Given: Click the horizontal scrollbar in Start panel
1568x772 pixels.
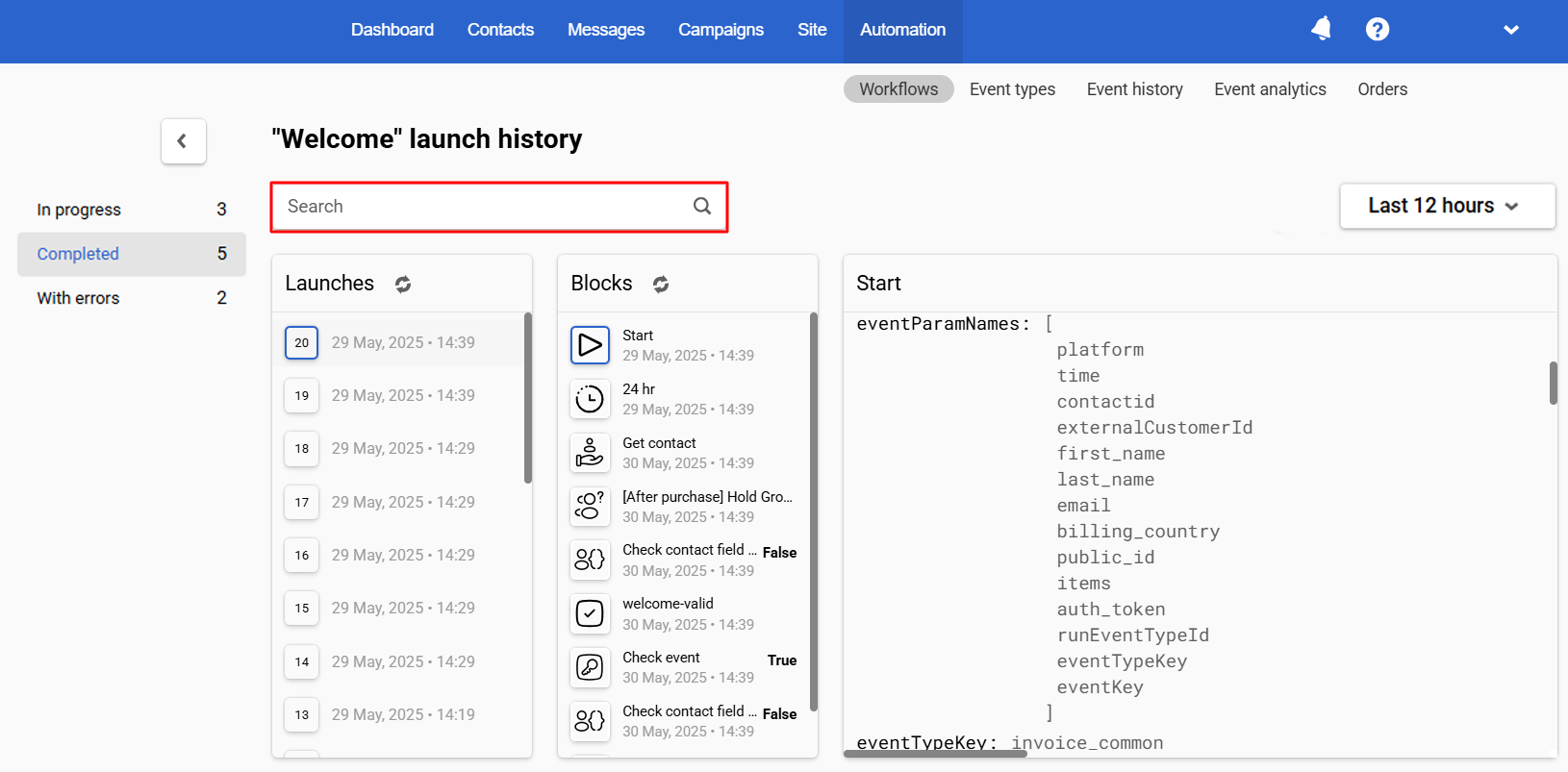Looking at the screenshot, I should coord(934,754).
